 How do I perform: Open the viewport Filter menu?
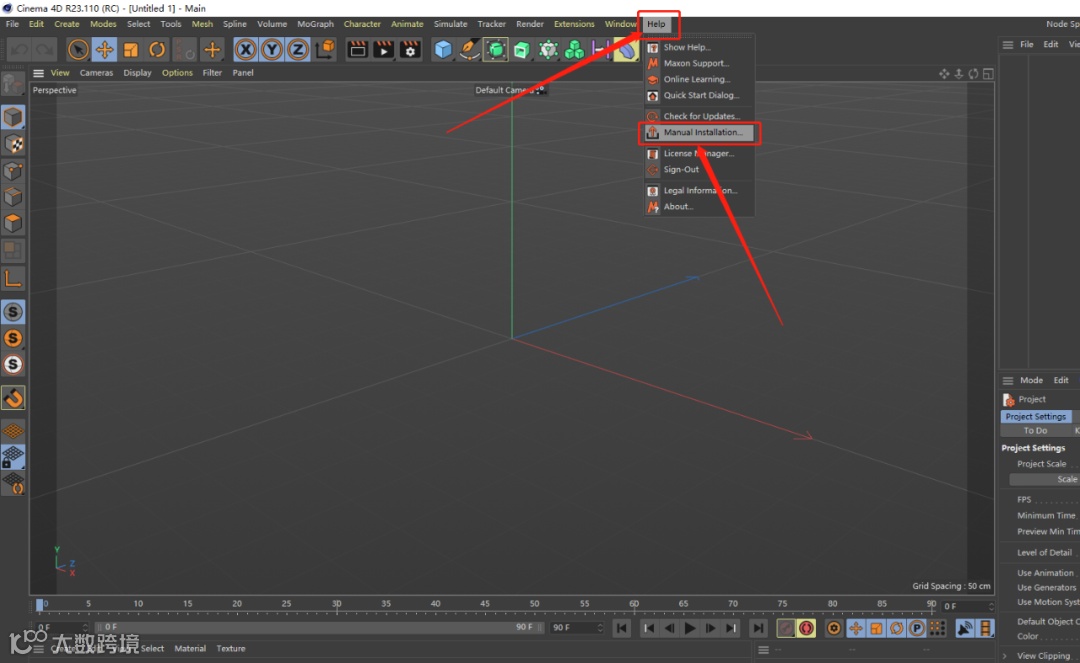coord(212,73)
